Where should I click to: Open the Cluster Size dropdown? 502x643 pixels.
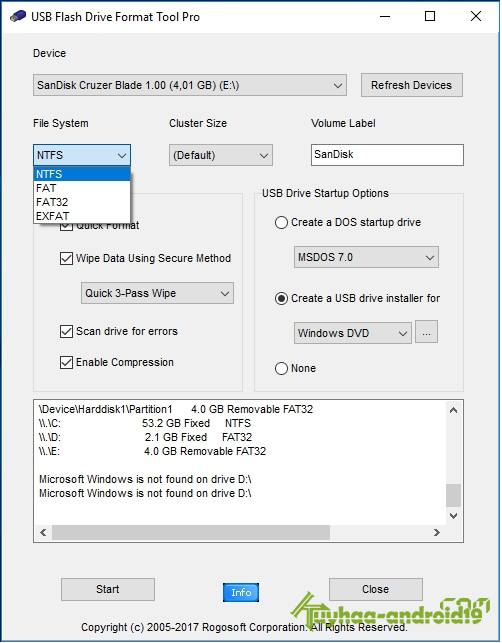221,155
